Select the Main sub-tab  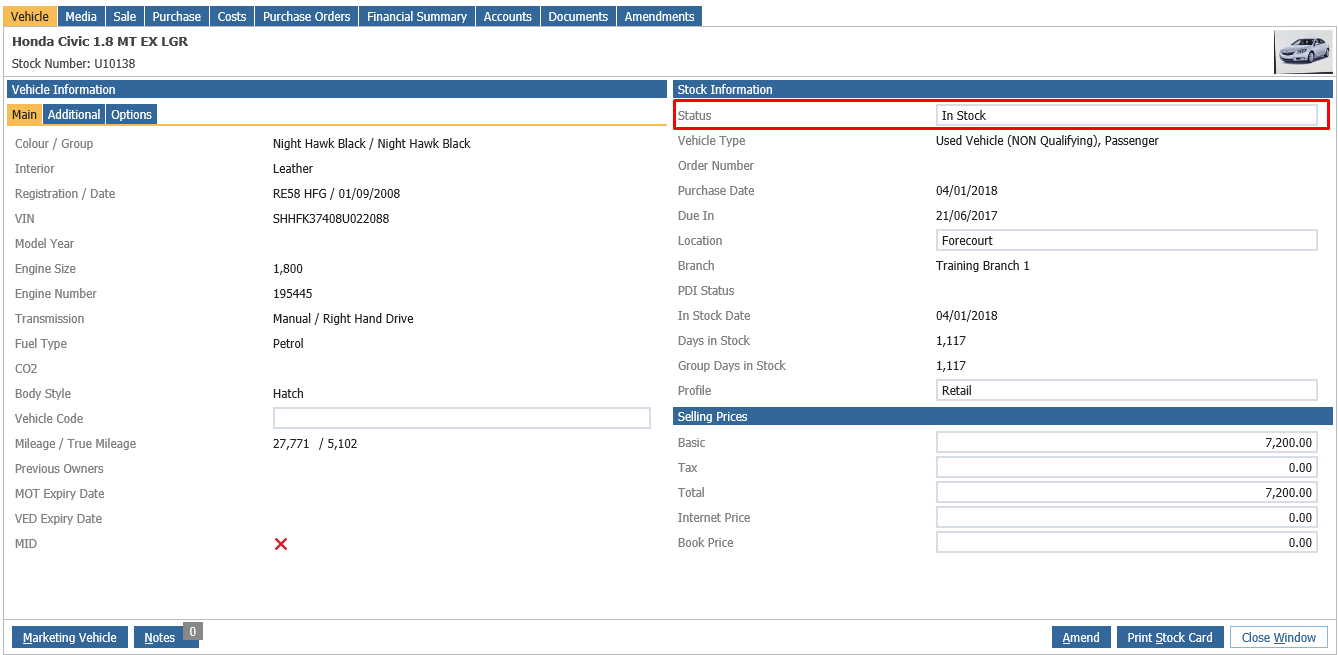tap(25, 115)
